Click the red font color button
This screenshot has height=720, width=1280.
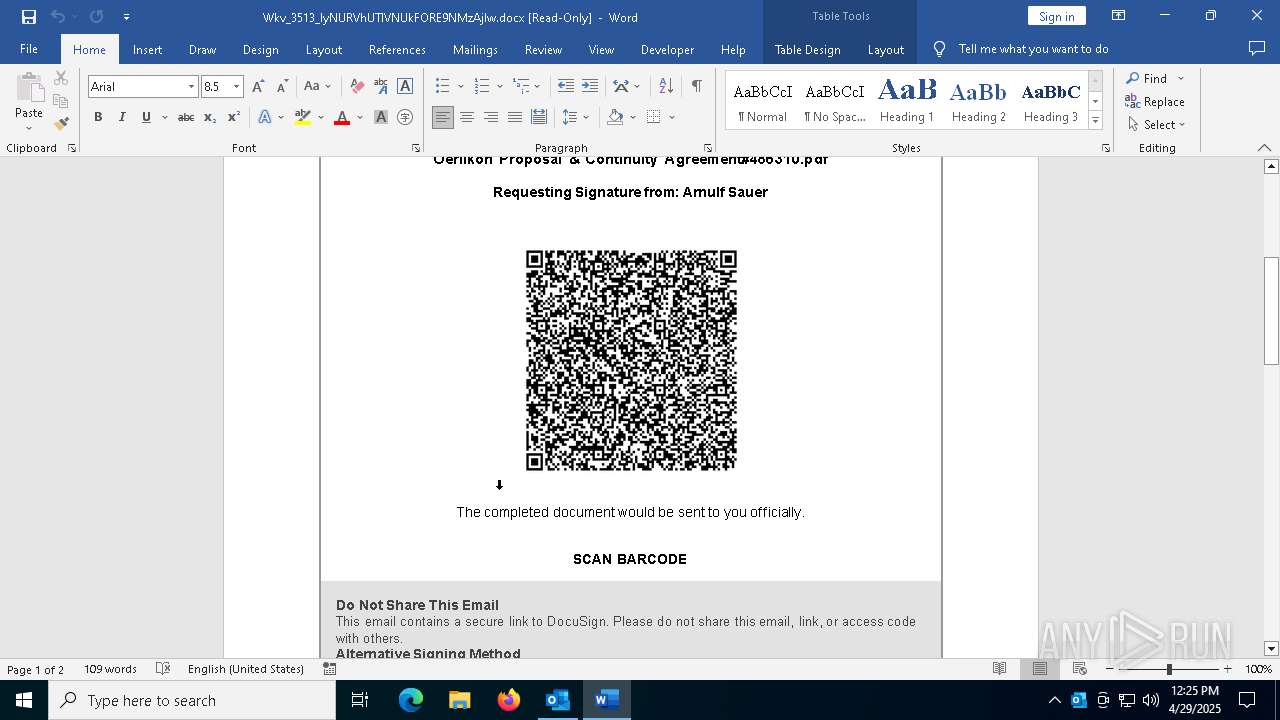342,117
